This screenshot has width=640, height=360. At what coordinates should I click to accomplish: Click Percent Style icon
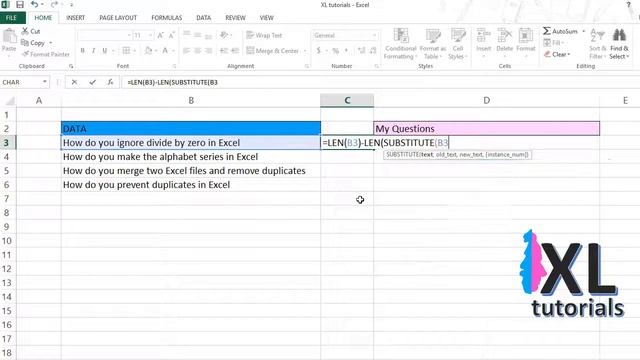pyautogui.click(x=336, y=51)
